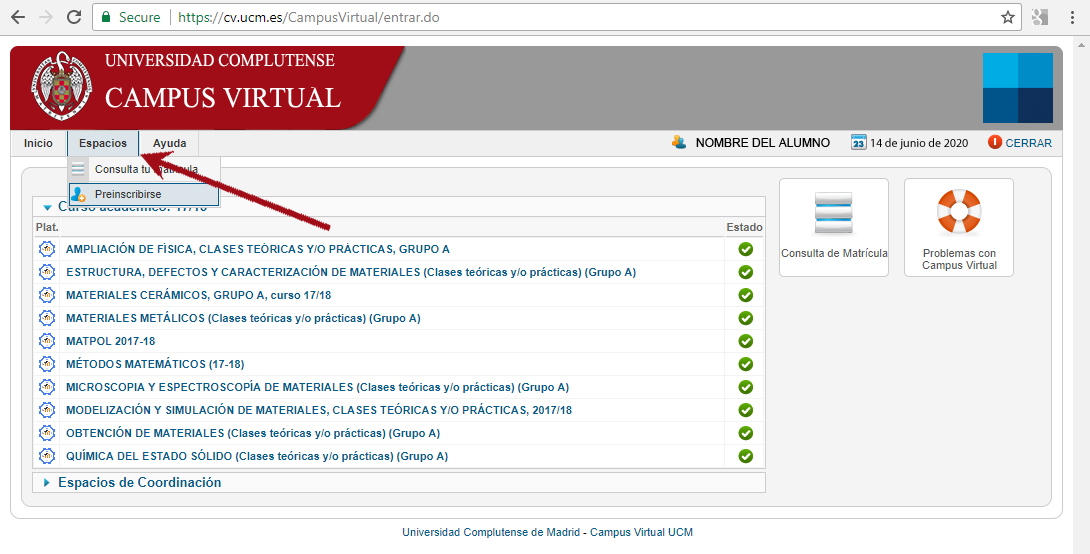
Task: Bookmark this page with the star icon
Action: (1007, 17)
